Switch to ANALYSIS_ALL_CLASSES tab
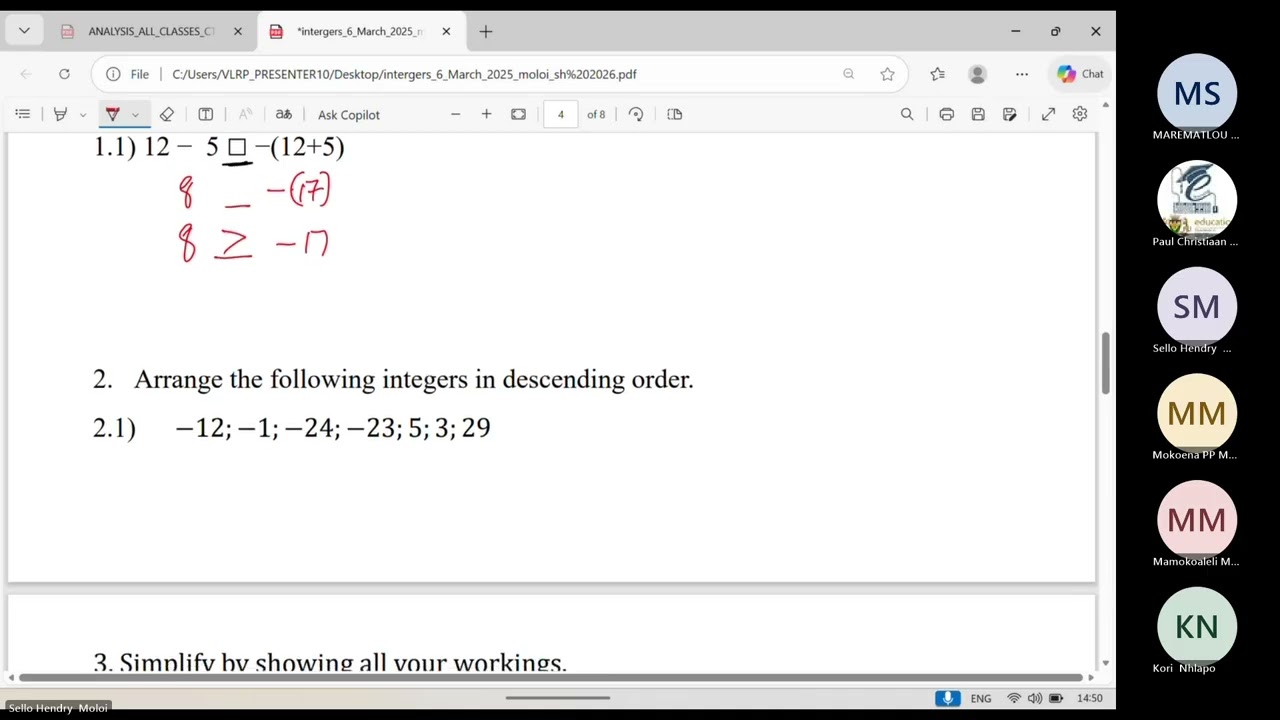This screenshot has width=1280, height=720. (x=150, y=31)
